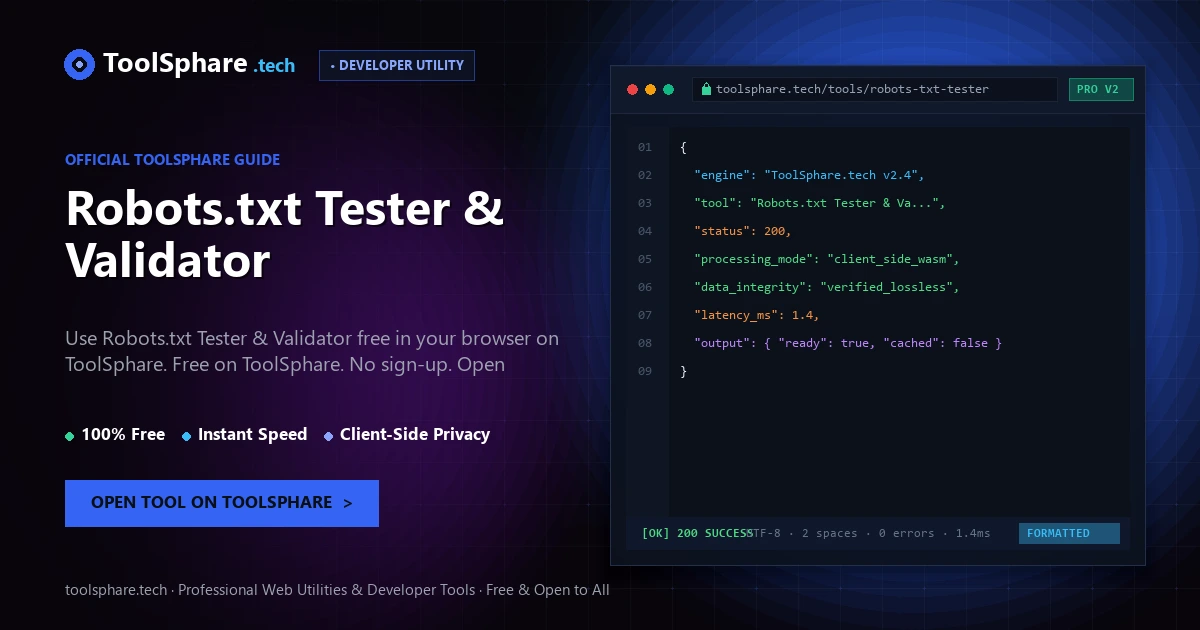Click the 2 spaces status entry
Image resolution: width=1200 pixels, height=630 pixels.
(830, 533)
